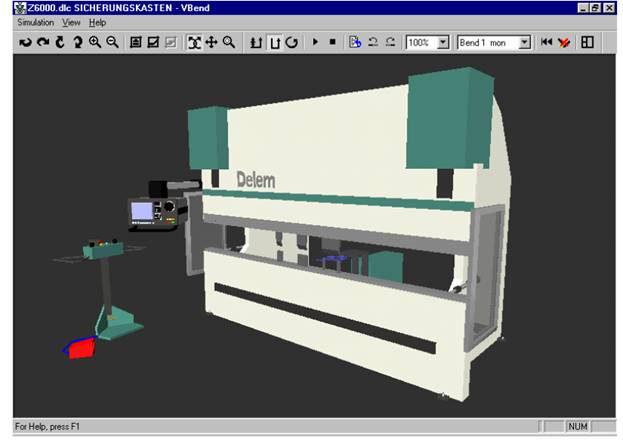
Task: Zoom in with the plus magnifier
Action: [95, 42]
